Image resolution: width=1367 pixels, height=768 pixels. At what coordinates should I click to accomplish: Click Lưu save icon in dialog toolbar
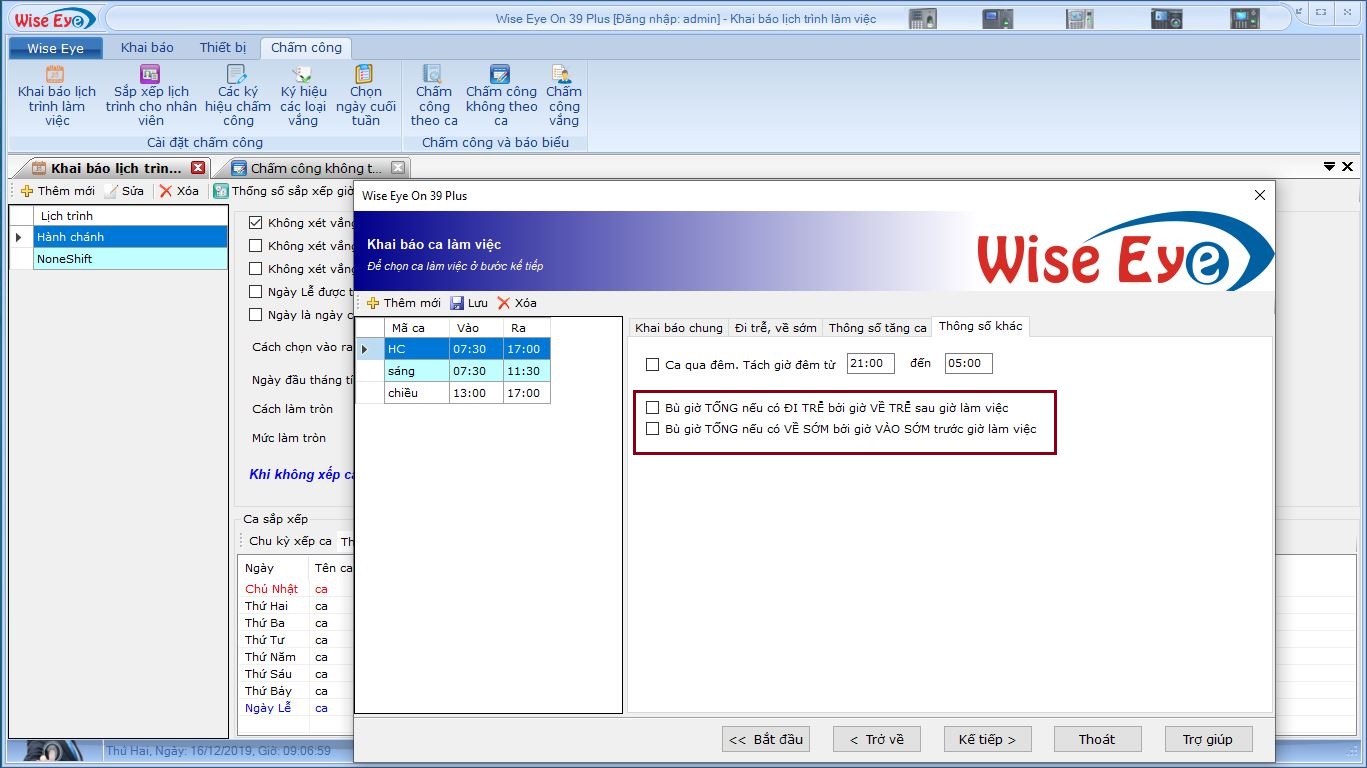point(457,303)
